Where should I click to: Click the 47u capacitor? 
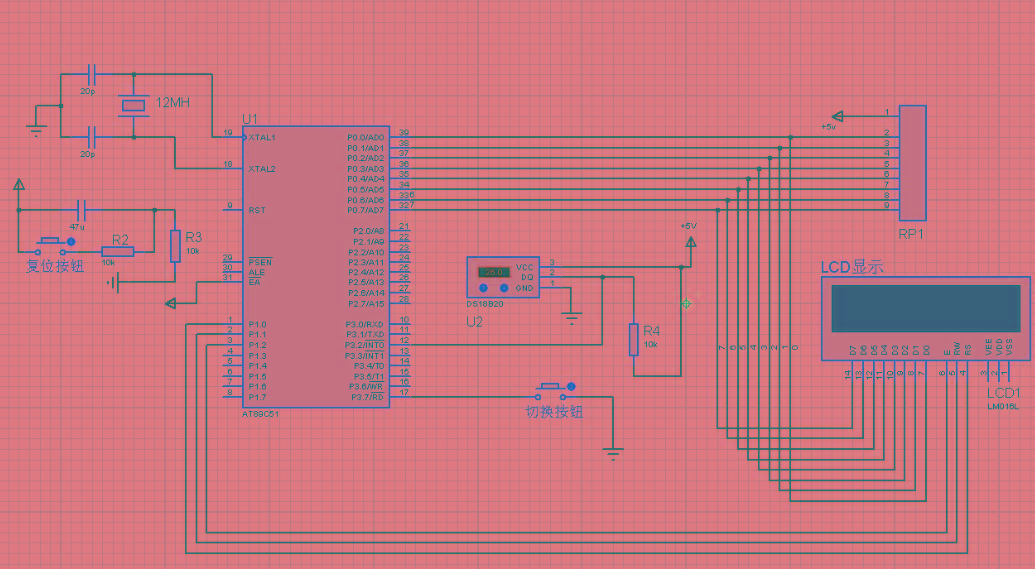[81, 211]
